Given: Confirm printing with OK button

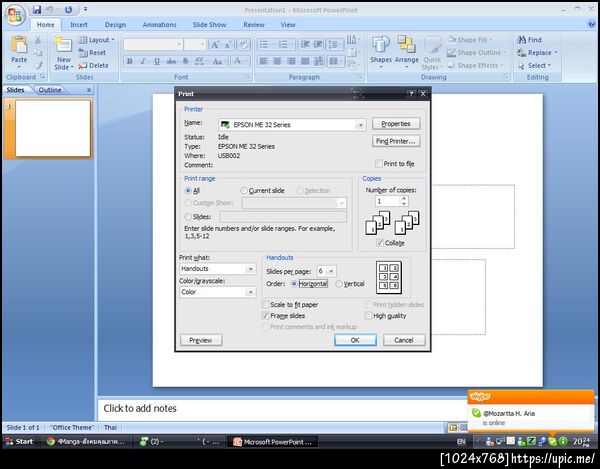Looking at the screenshot, I should click(355, 340).
